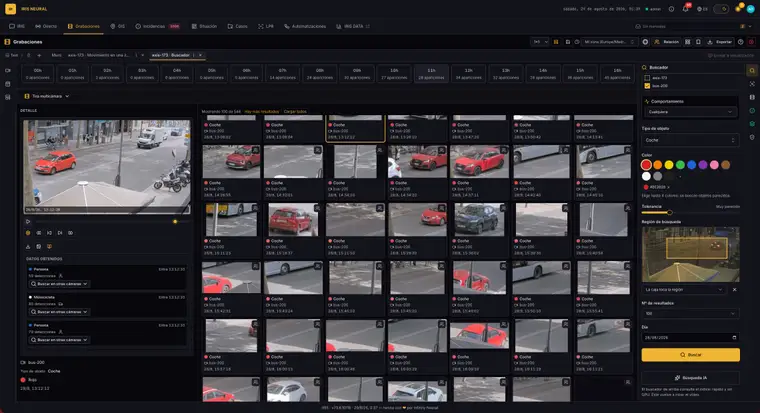Select the axis-173 Movimiento tab
Viewport: 760px width, 413px height.
pyautogui.click(x=97, y=55)
